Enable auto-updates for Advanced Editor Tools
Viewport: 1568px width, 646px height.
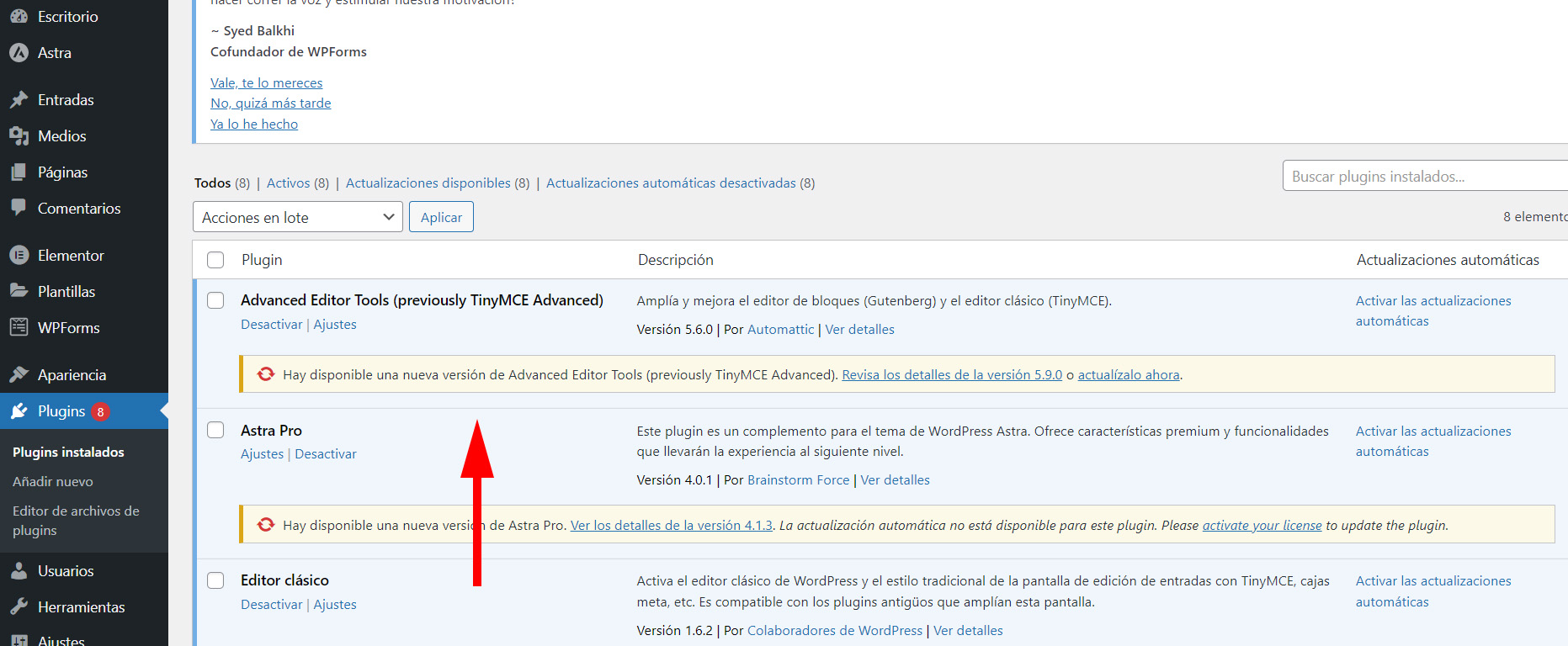pos(1433,311)
